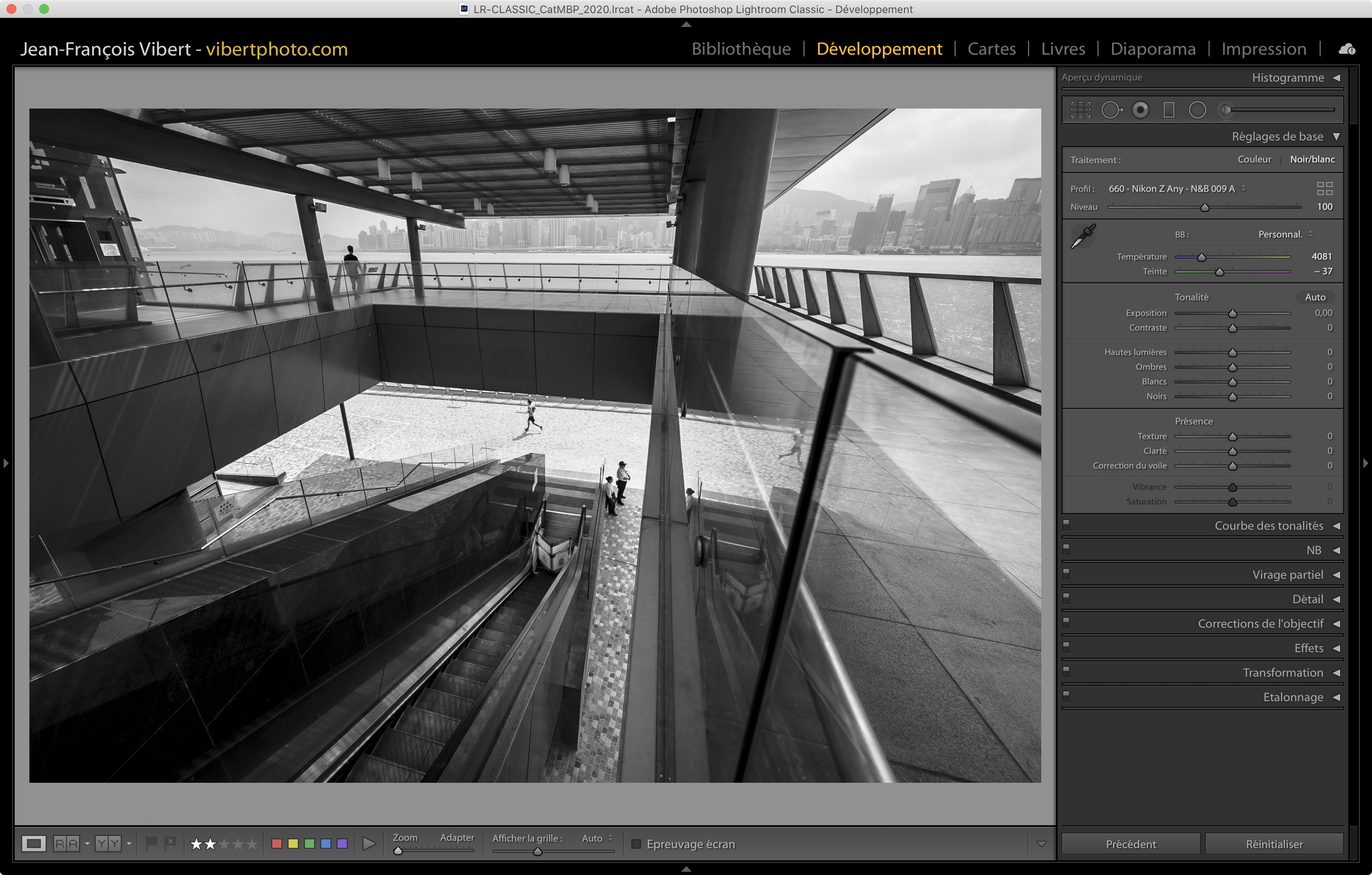Select the Radial filter tool
The width and height of the screenshot is (1372, 875).
pyautogui.click(x=1197, y=110)
